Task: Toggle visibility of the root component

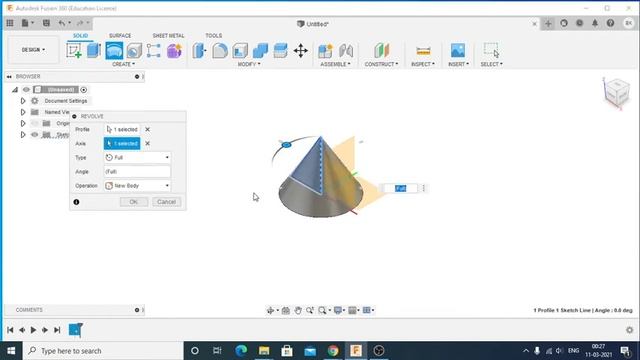Action: pos(27,89)
